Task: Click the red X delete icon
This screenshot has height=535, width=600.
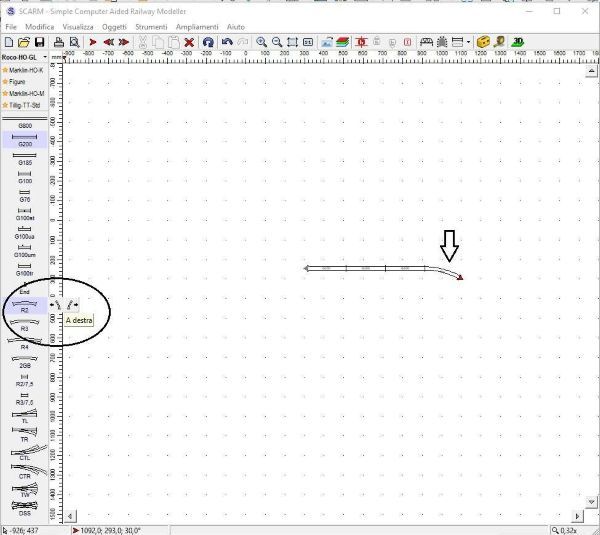Action: point(188,42)
